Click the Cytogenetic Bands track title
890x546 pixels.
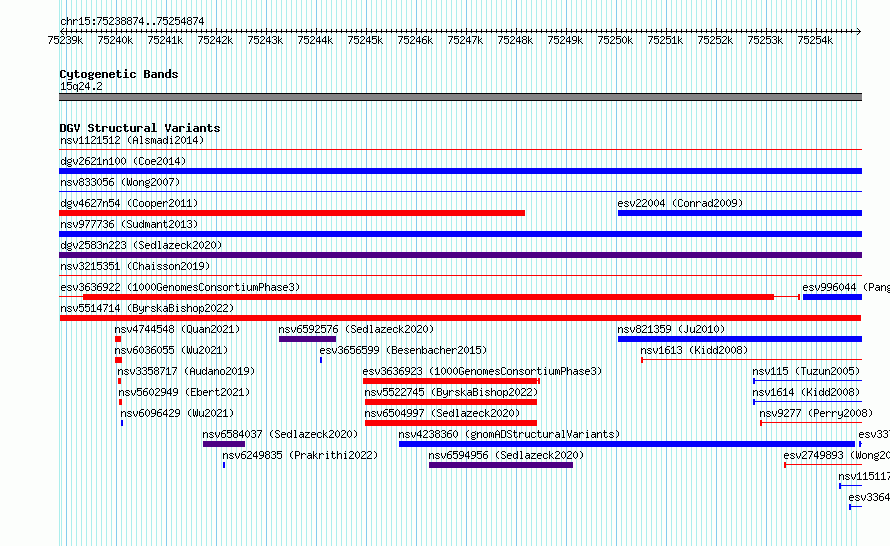point(119,74)
